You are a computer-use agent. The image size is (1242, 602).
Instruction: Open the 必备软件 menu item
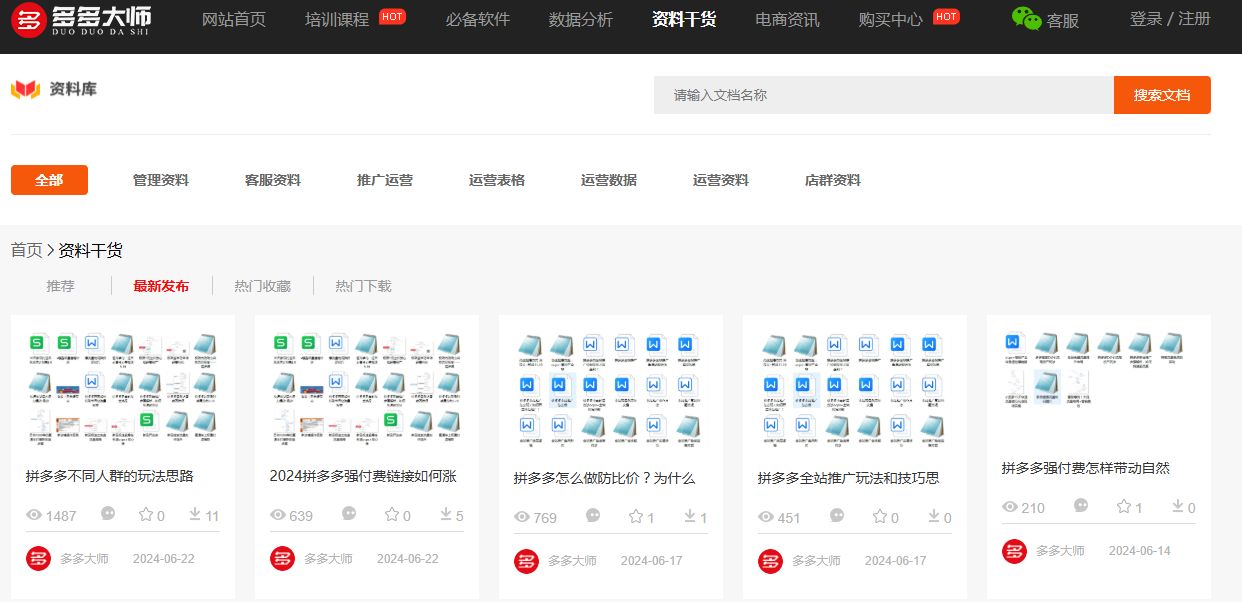tap(478, 19)
